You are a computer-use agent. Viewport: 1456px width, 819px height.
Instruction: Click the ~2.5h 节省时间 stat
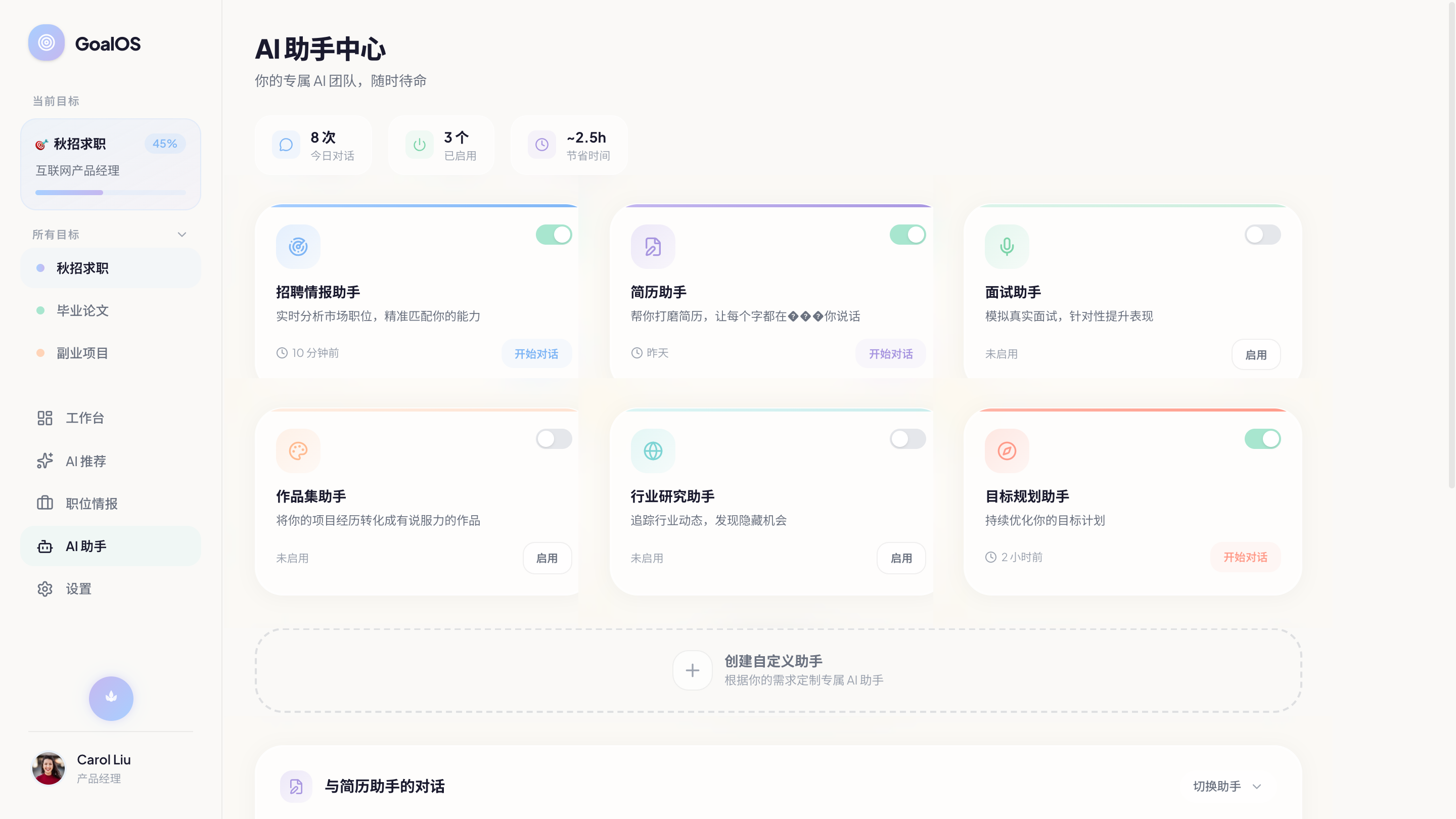coord(569,145)
